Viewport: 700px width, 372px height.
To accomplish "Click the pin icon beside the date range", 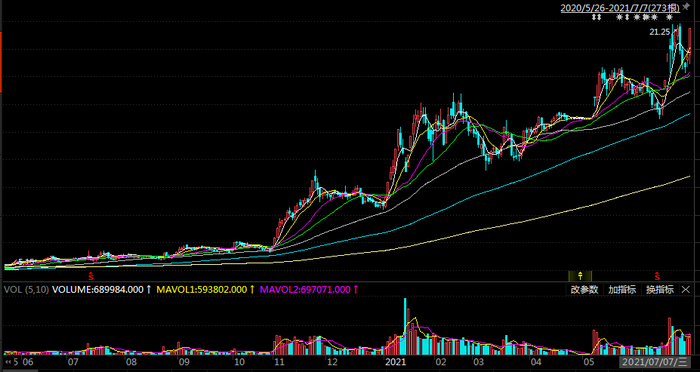I will [x=686, y=7].
